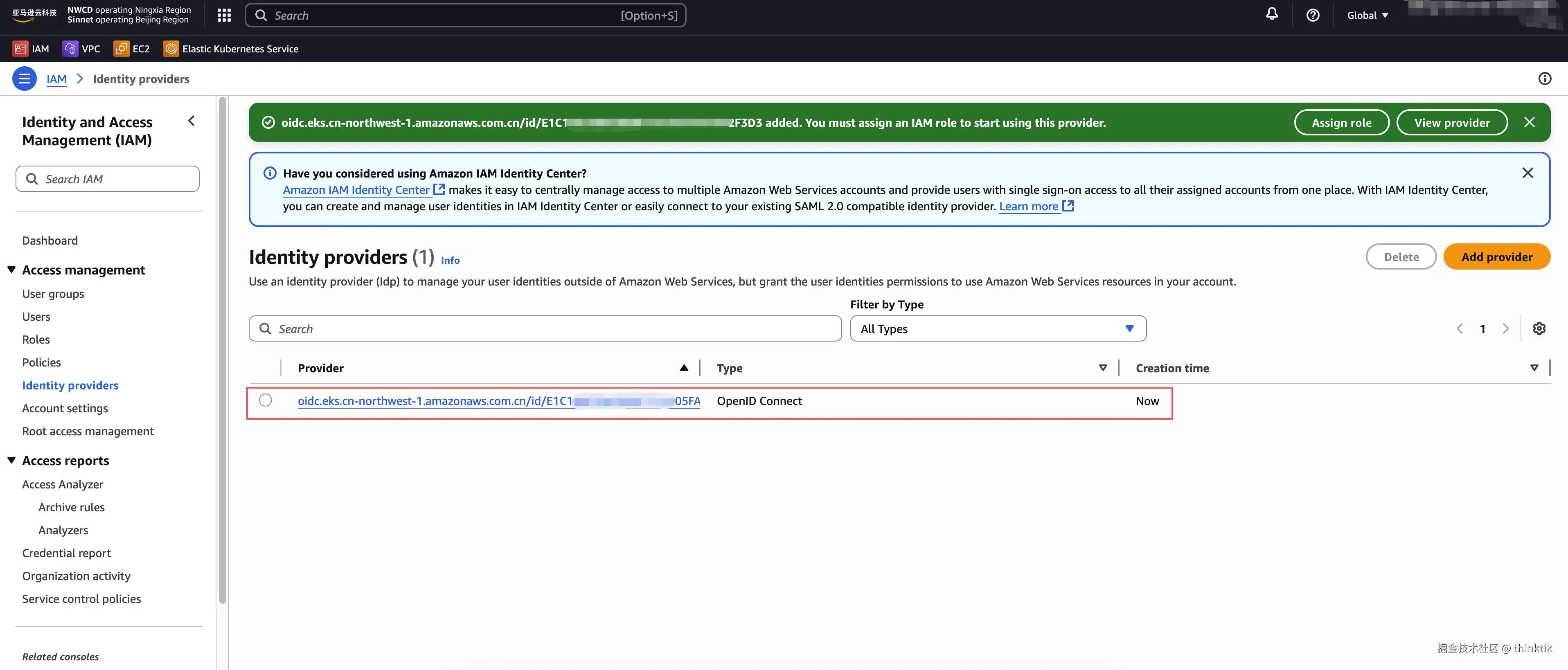Viewport: 1568px width, 670px height.
Task: Toggle the hamburger navigation menu icon
Action: coord(25,79)
